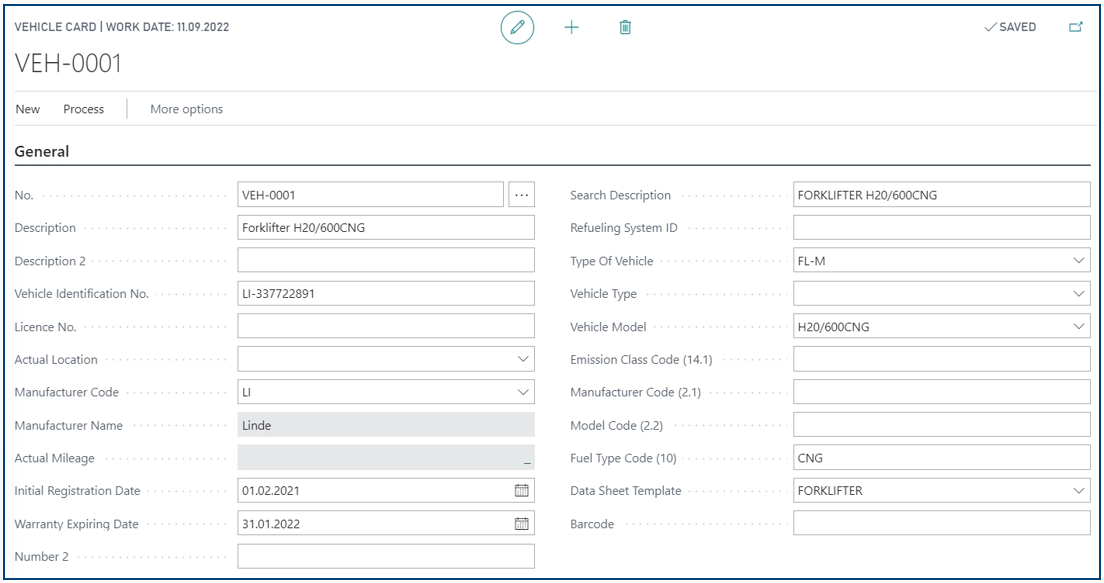The height and width of the screenshot is (583, 1104).
Task: Open the New menu
Action: 28,109
